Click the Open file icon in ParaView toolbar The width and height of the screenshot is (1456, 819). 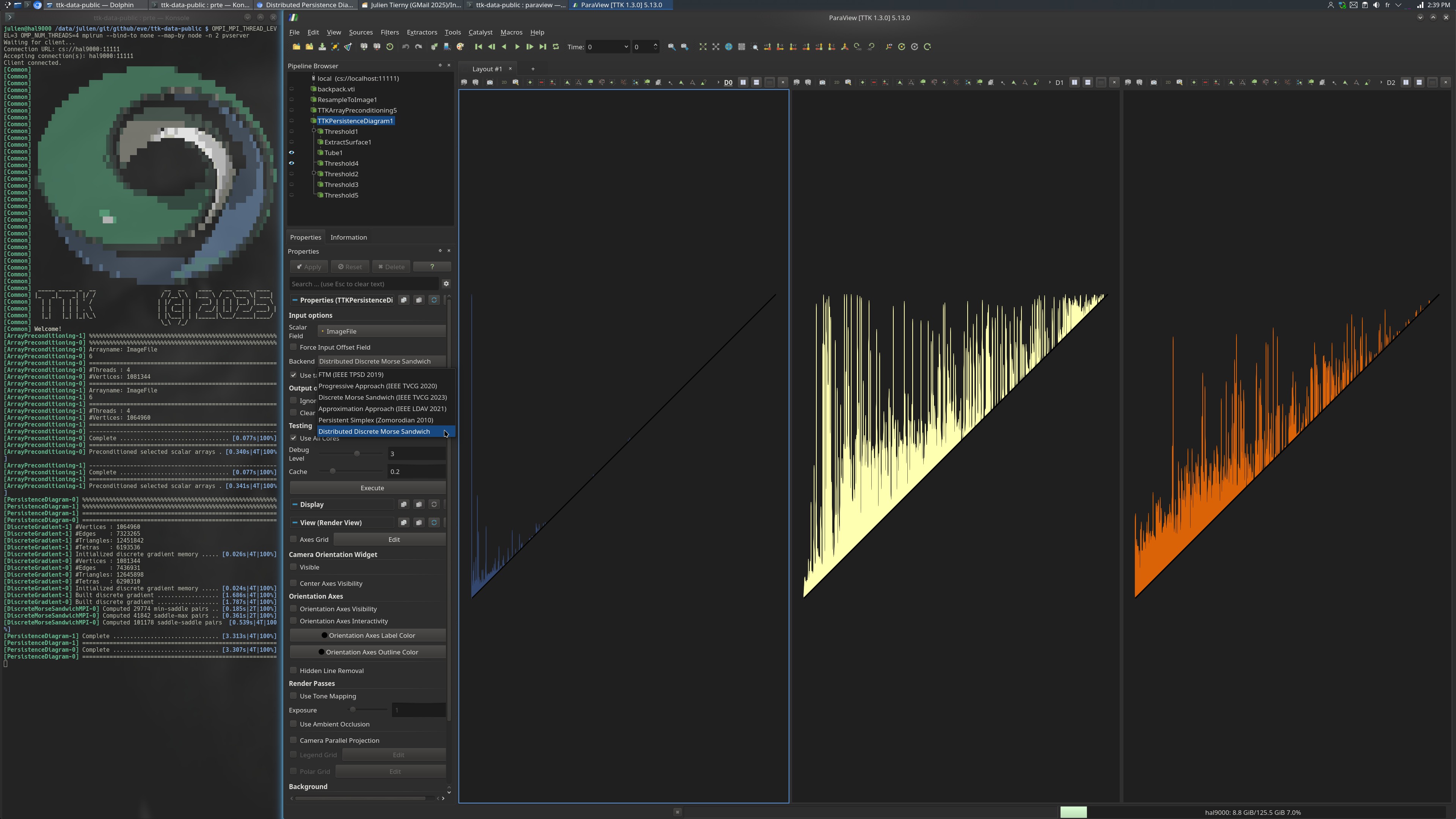pos(296,47)
